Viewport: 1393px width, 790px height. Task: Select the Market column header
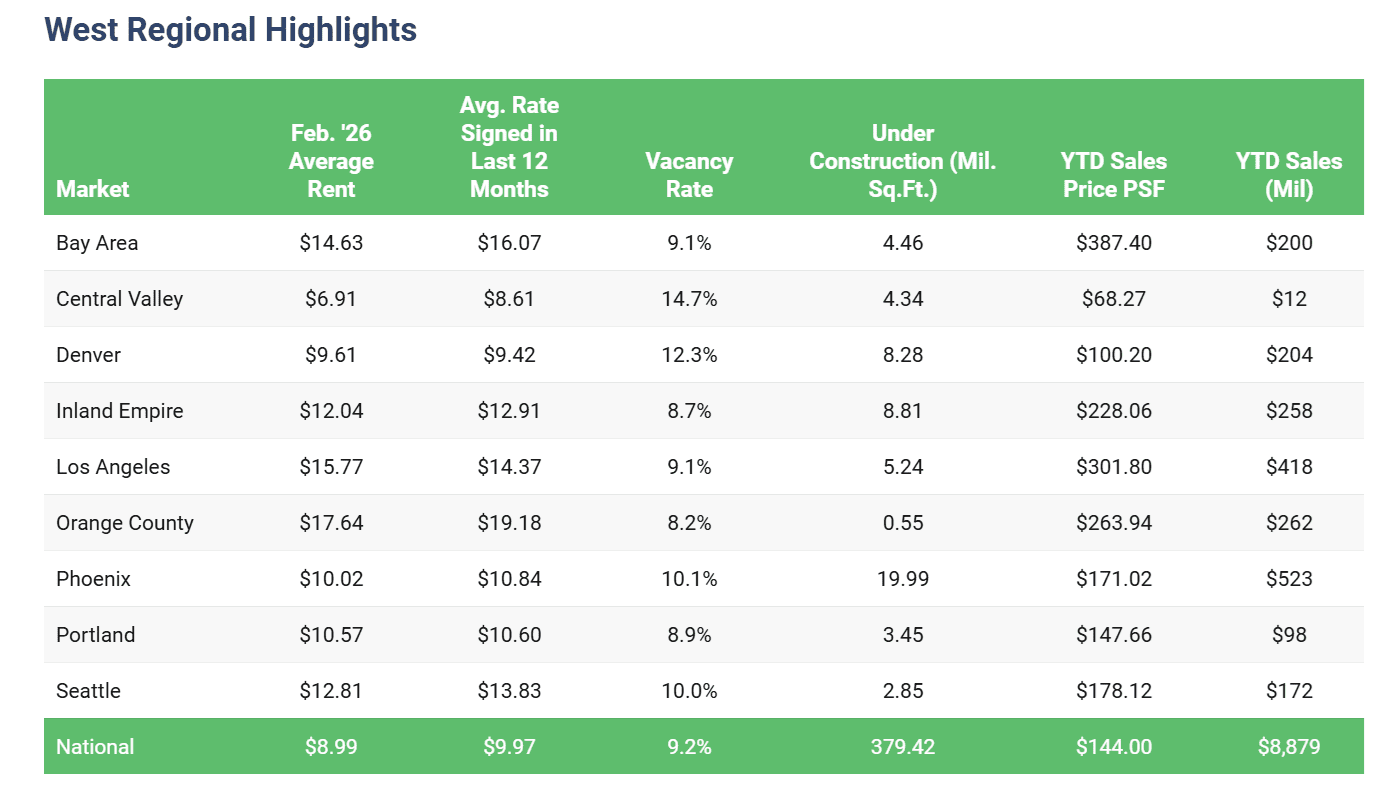click(93, 189)
